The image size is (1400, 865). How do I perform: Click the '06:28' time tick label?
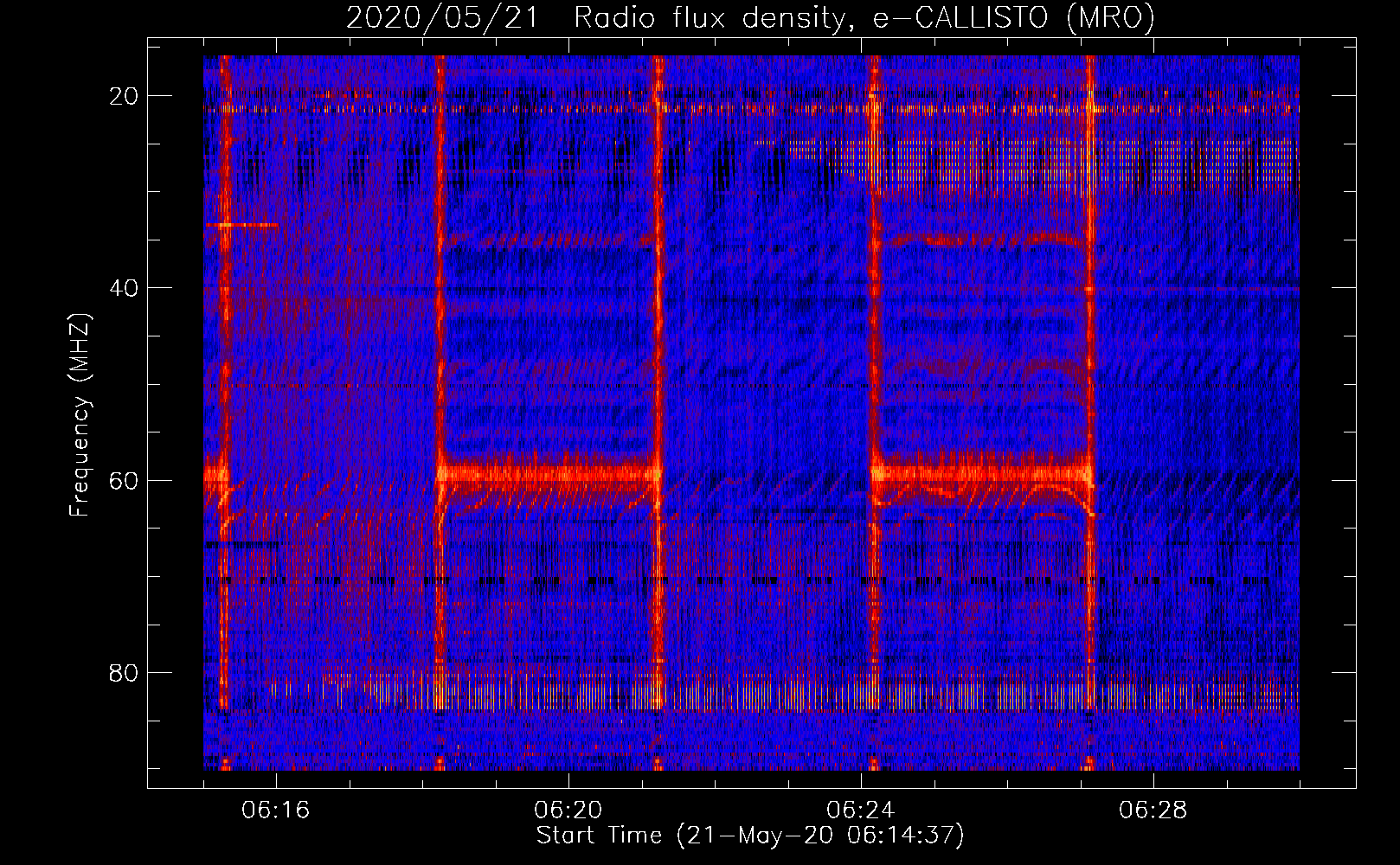pos(1153,810)
